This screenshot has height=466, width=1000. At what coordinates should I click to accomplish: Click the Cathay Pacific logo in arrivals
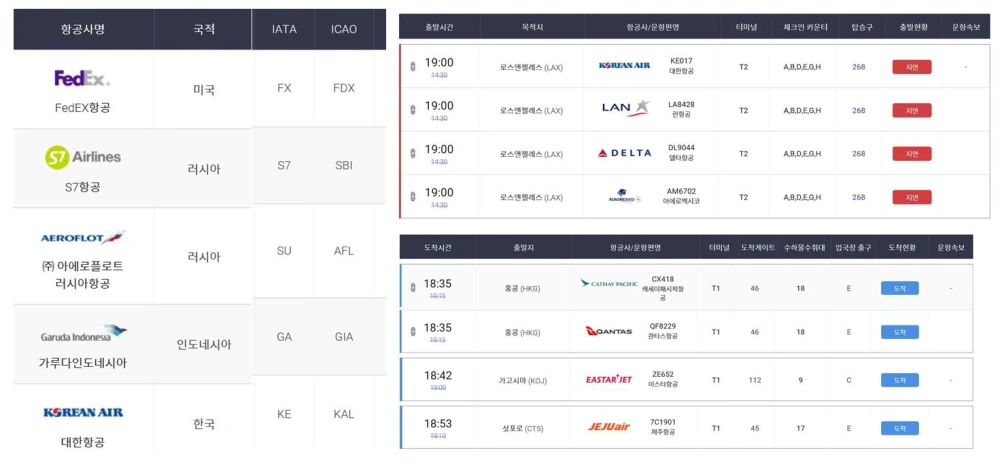pyautogui.click(x=609, y=284)
